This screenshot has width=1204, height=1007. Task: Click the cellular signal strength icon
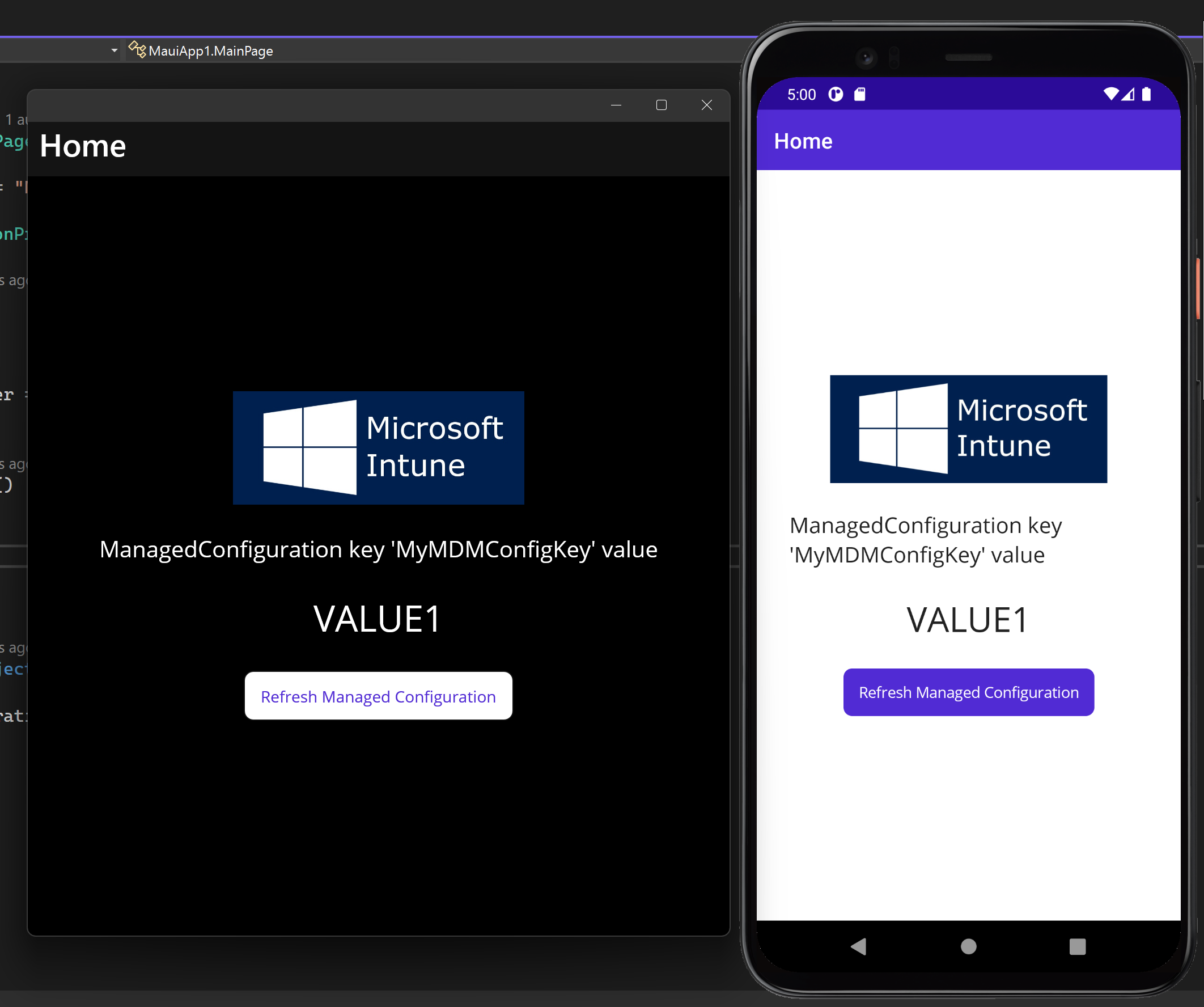pos(1128,94)
